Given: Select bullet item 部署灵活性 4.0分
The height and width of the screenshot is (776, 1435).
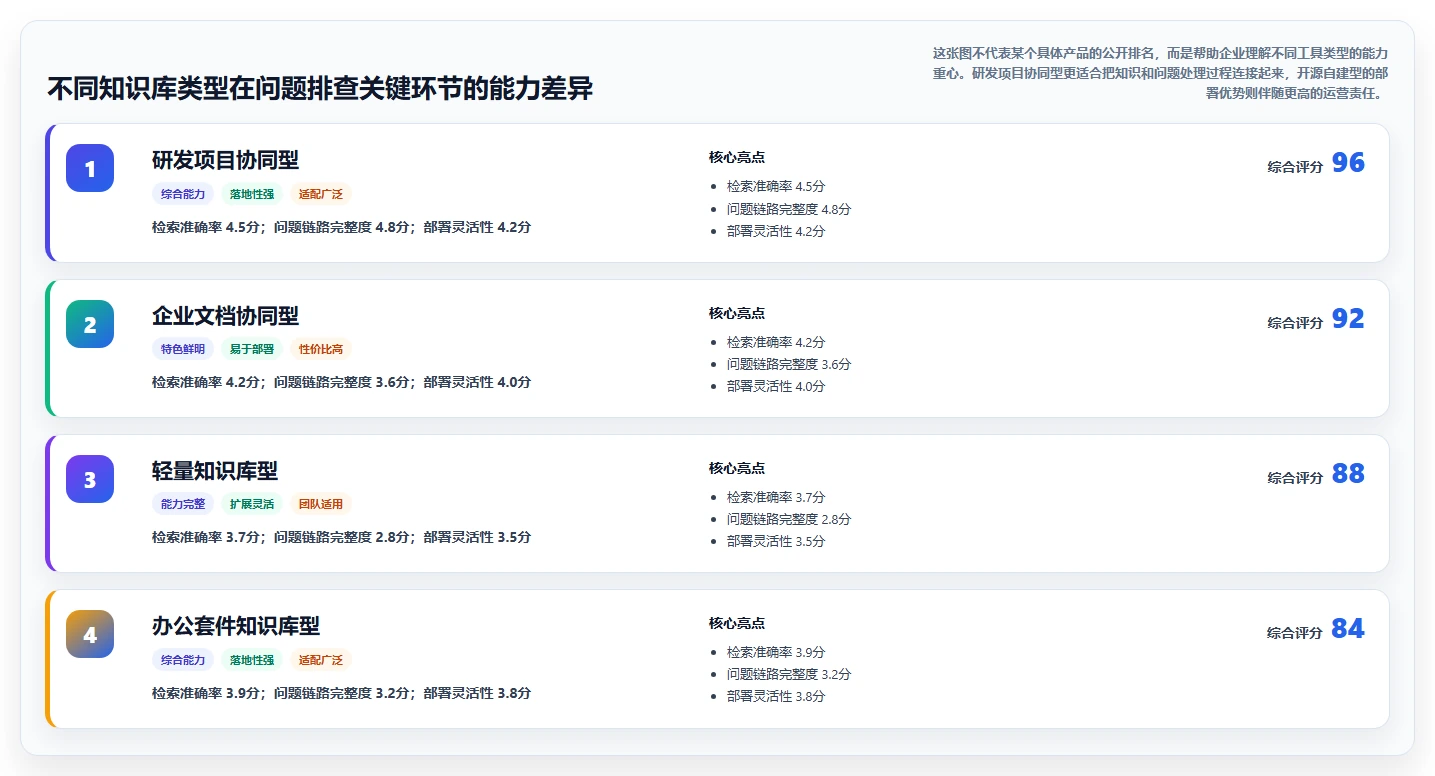Looking at the screenshot, I should (x=776, y=386).
